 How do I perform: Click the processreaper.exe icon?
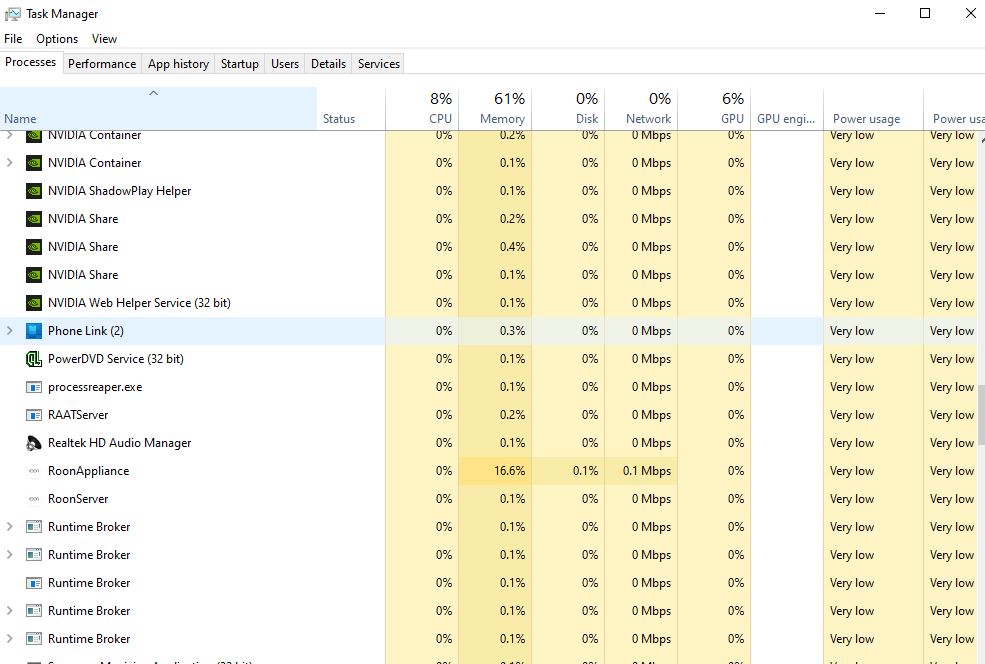tap(34, 387)
